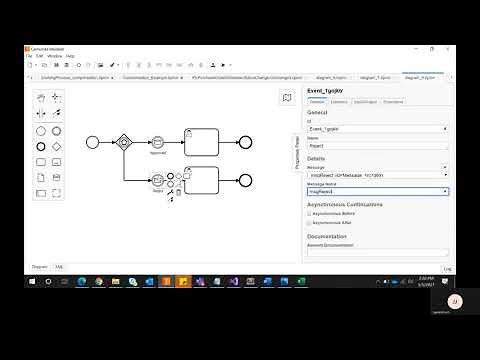Viewport: 480px width, 360px height.
Task: Create a Data Store from the palette
Action: tap(56, 178)
